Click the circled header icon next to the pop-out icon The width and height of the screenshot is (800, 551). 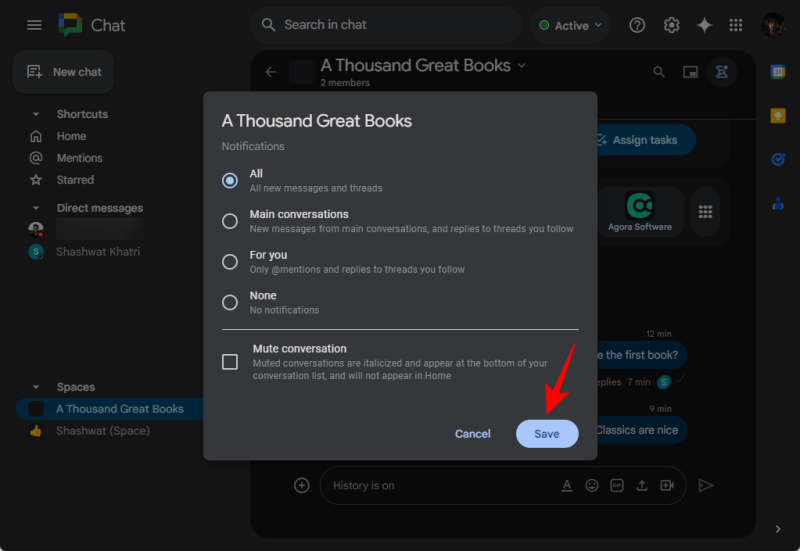pyautogui.click(x=721, y=72)
